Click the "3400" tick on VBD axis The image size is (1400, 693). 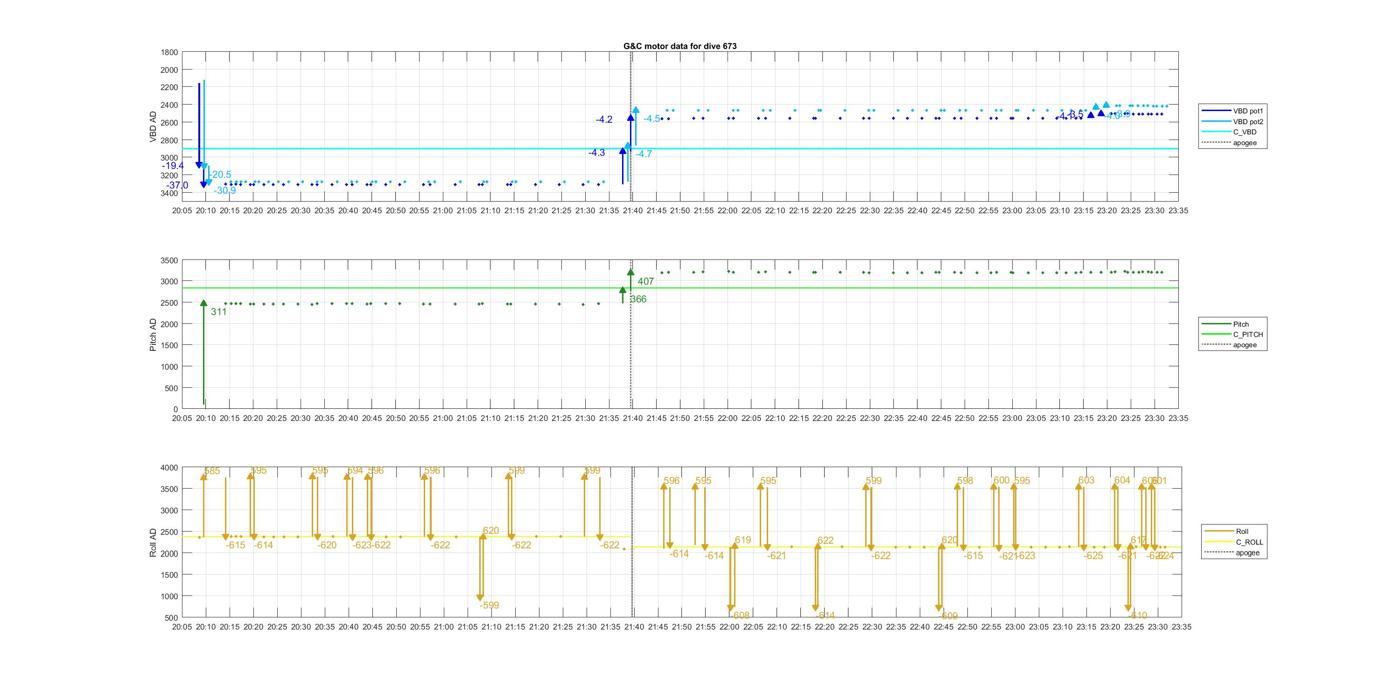click(169, 193)
